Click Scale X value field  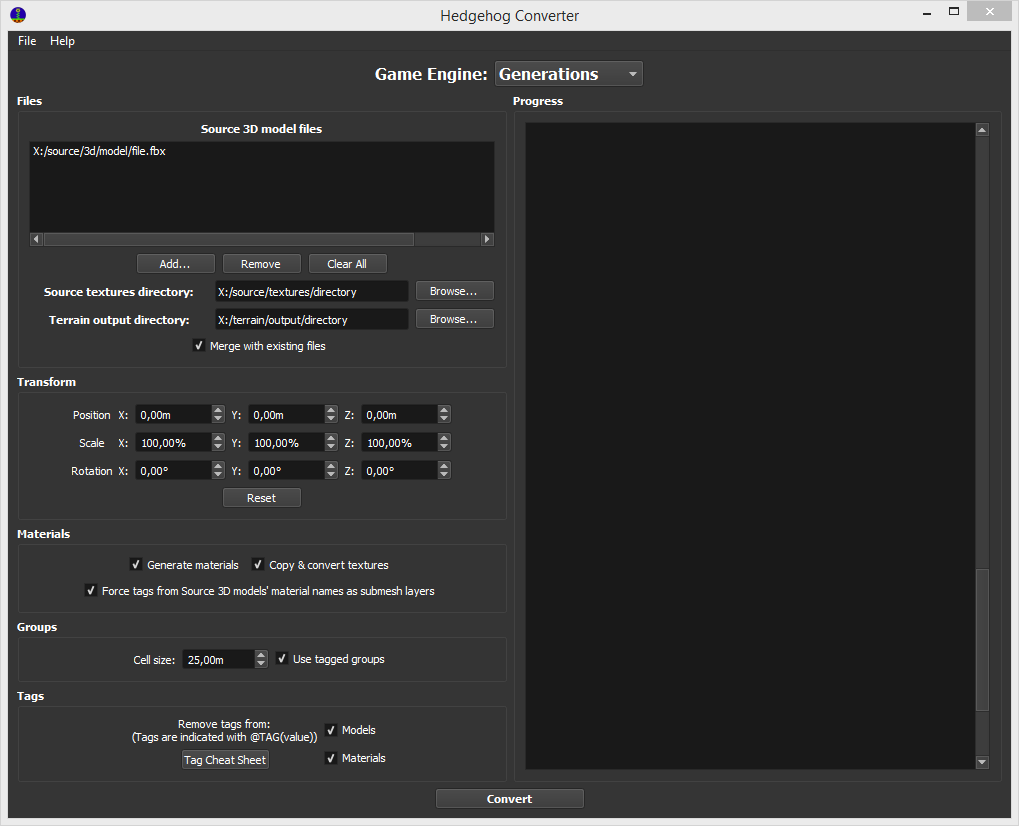(173, 443)
